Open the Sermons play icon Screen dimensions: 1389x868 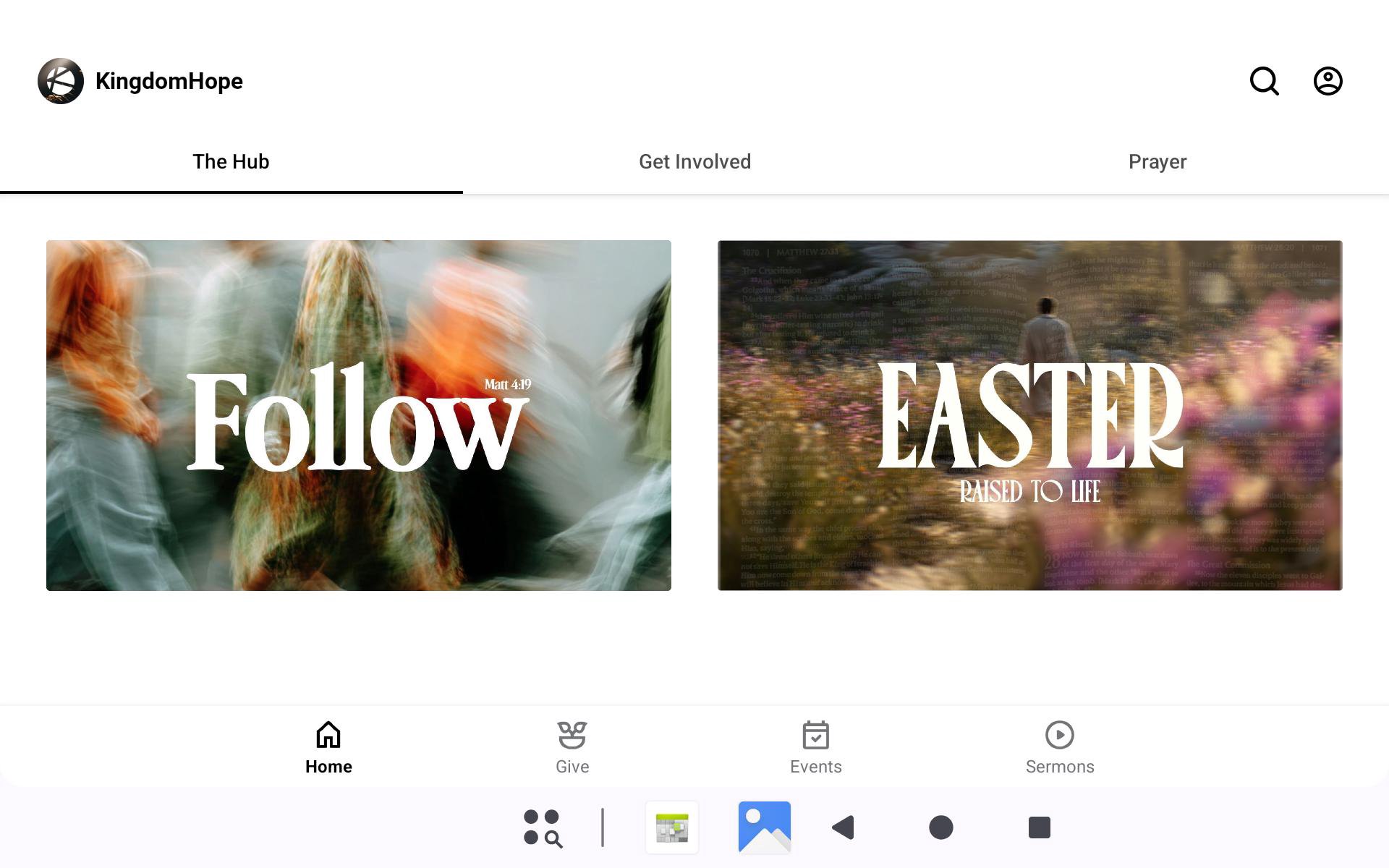(1059, 735)
